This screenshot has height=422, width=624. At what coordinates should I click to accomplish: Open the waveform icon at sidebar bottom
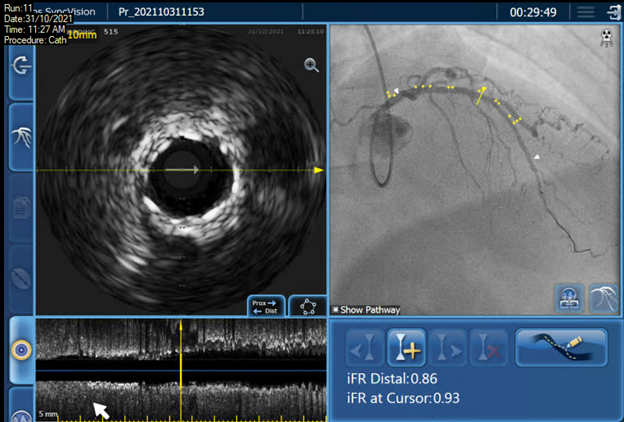click(x=22, y=414)
